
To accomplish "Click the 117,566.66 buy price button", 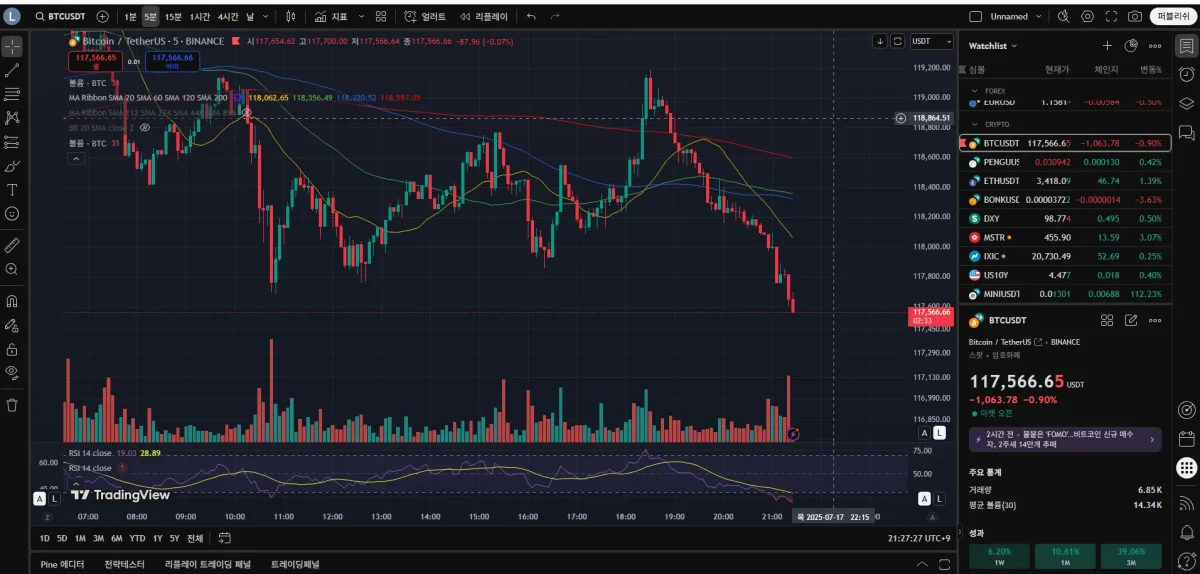I will click(x=172, y=60).
